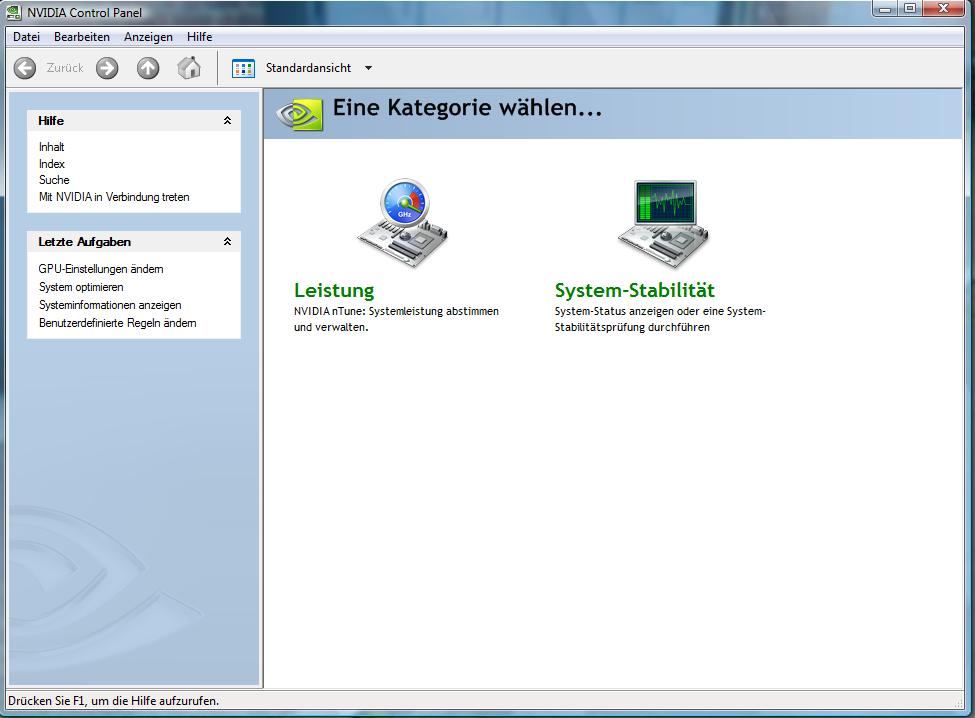975x718 pixels.
Task: Open the Hilfe menu in menu bar
Action: tap(199, 37)
